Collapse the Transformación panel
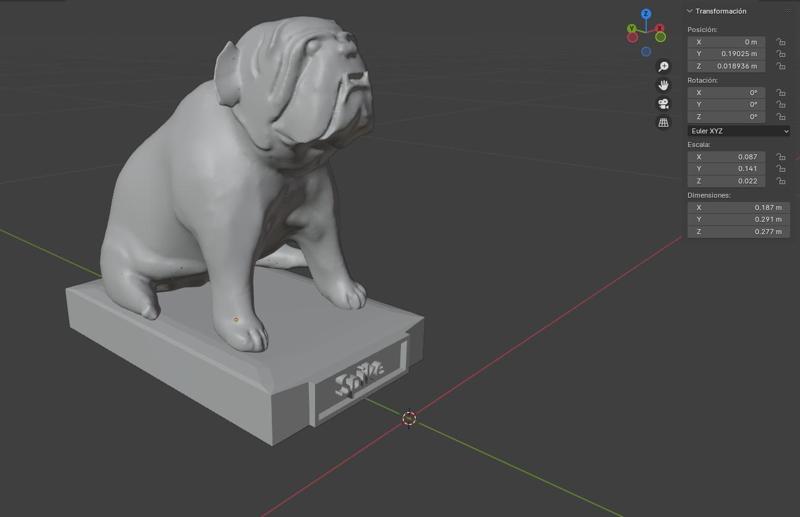This screenshot has height=517, width=800. coord(690,11)
